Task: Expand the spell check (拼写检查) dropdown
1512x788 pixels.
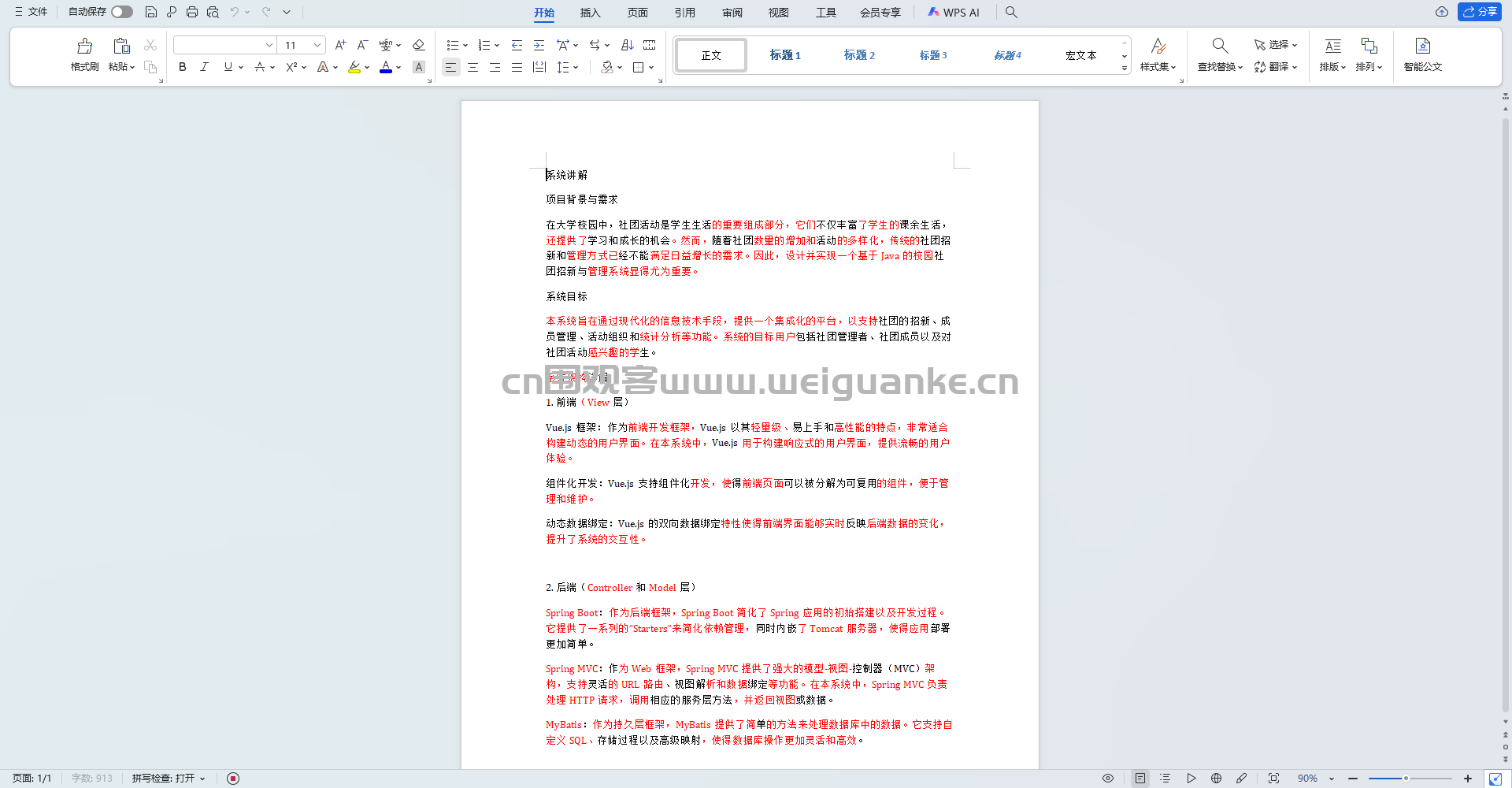Action: 202,779
